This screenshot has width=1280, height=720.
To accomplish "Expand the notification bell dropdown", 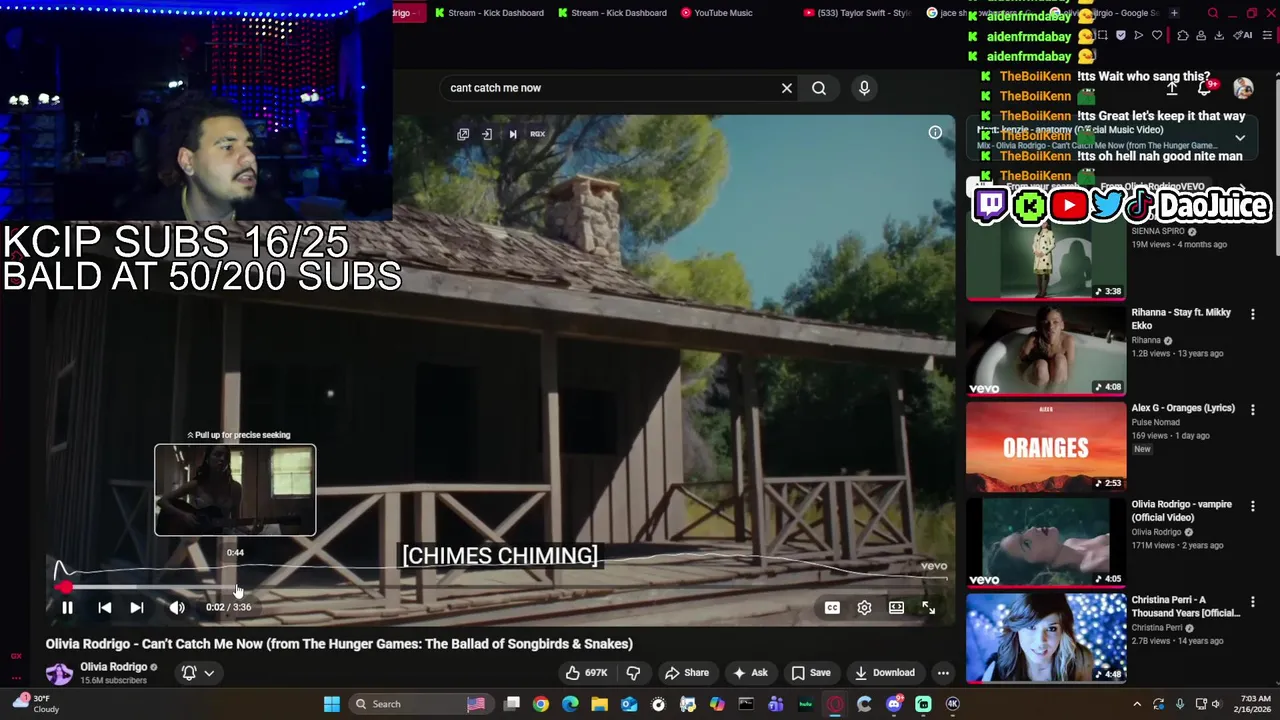I will point(198,673).
